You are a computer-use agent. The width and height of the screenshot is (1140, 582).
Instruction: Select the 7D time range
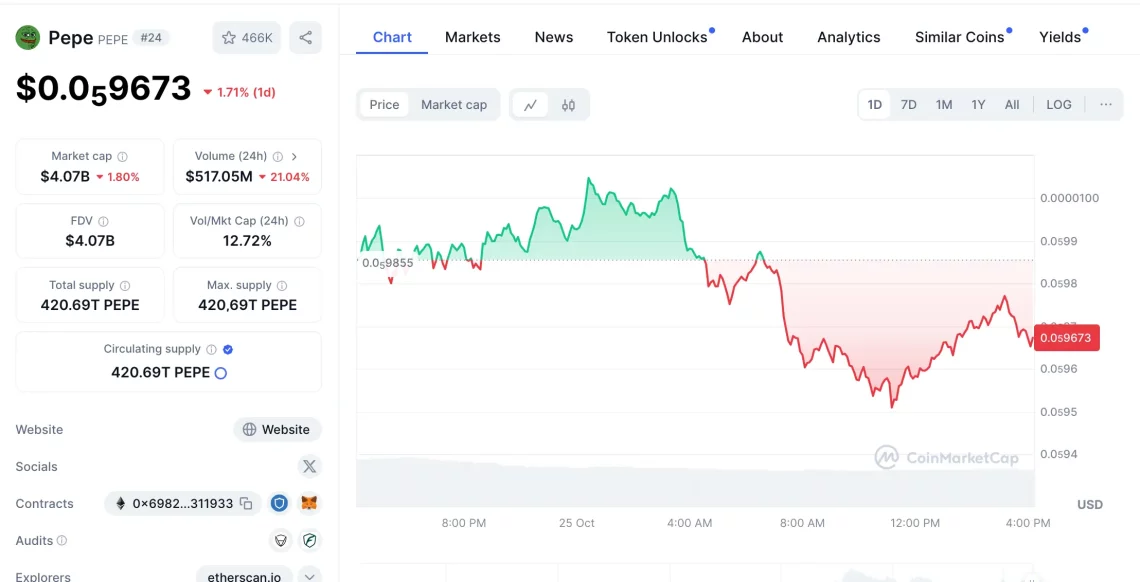908,105
